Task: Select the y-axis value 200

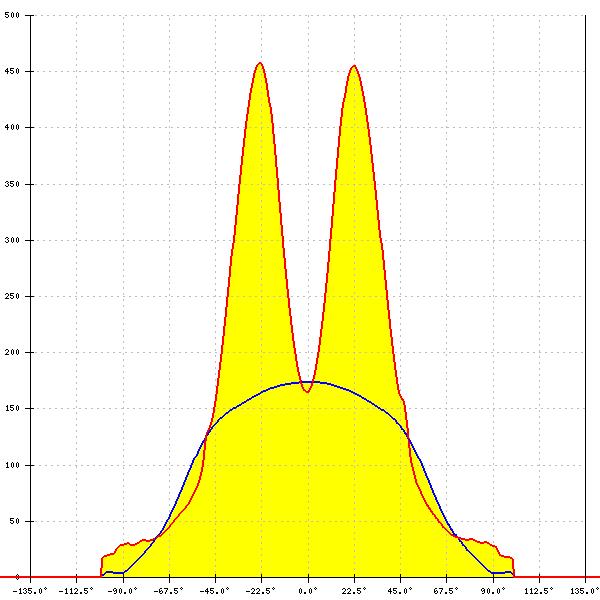Action: click(11, 352)
